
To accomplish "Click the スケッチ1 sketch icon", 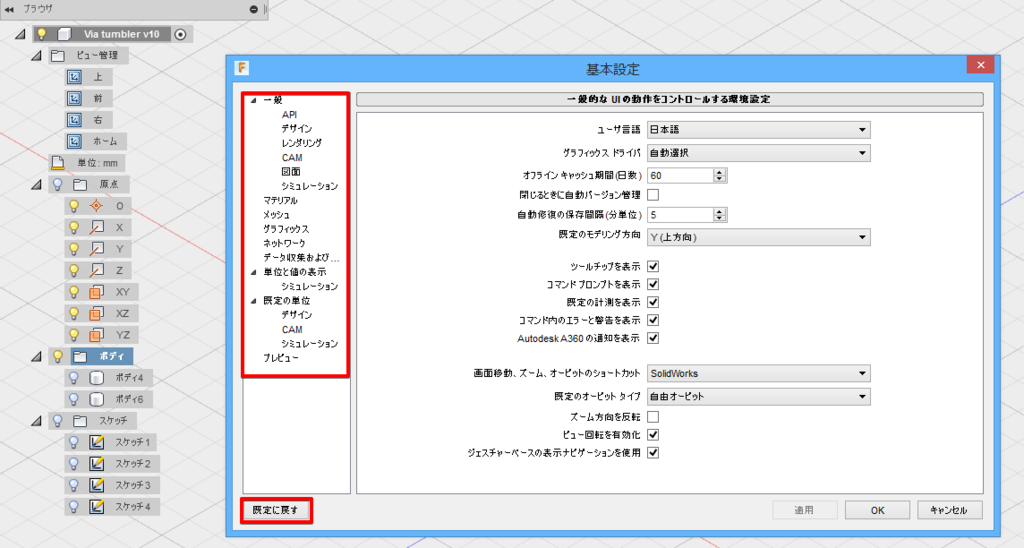I will click(x=97, y=442).
